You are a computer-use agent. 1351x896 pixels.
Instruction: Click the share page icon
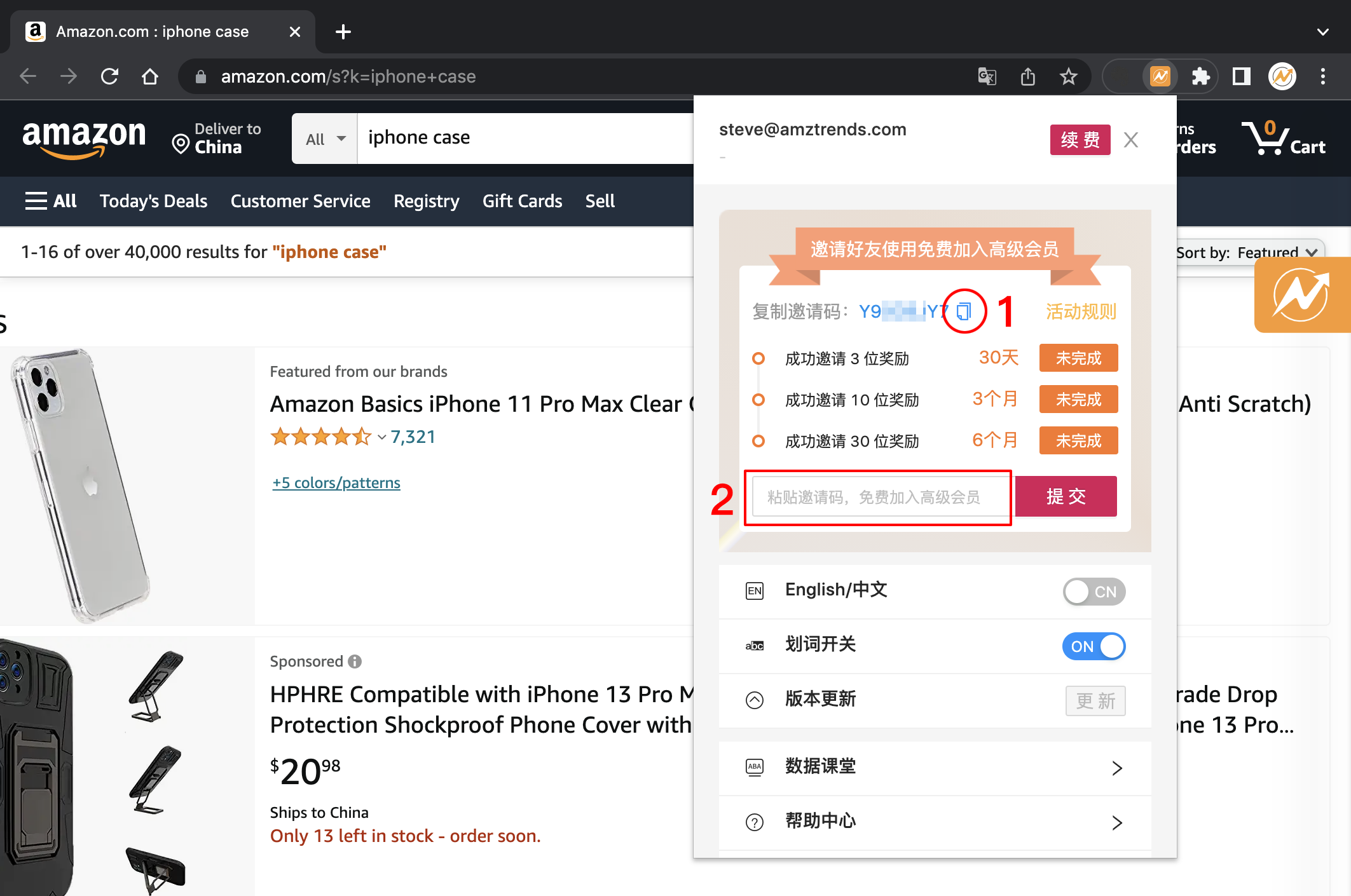click(1027, 77)
